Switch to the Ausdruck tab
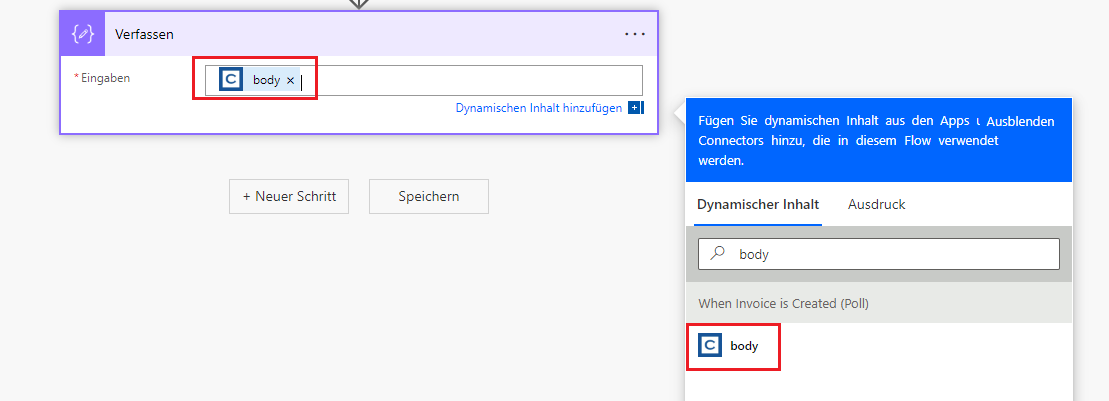The image size is (1109, 401). coord(876,204)
